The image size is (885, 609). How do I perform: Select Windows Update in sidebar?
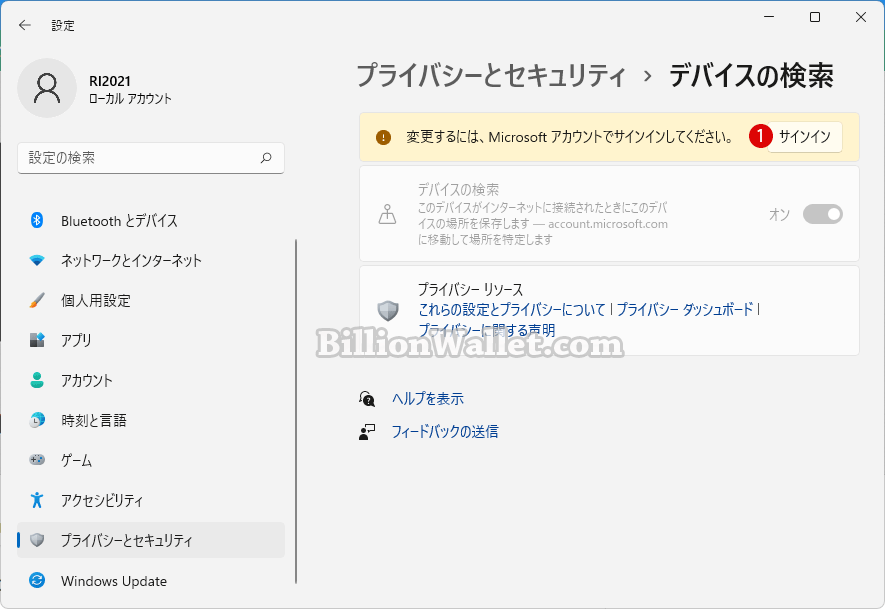(x=151, y=580)
